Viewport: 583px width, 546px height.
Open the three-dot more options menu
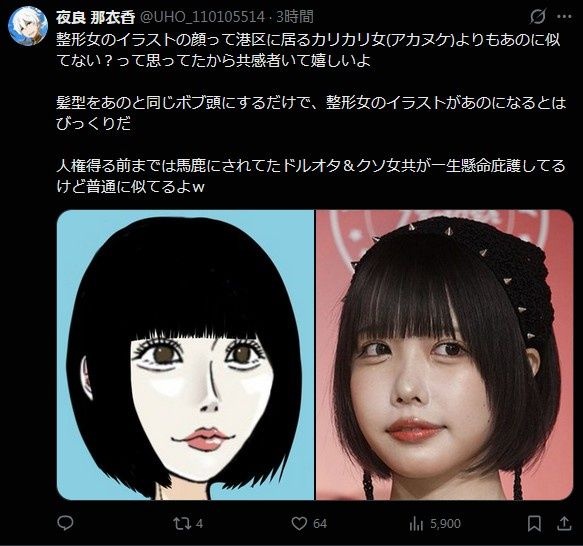tap(564, 17)
